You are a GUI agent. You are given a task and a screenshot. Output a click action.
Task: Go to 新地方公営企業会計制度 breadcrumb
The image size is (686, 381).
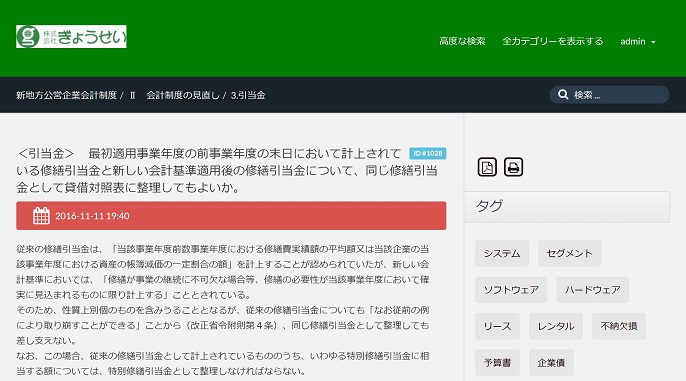tap(66, 95)
